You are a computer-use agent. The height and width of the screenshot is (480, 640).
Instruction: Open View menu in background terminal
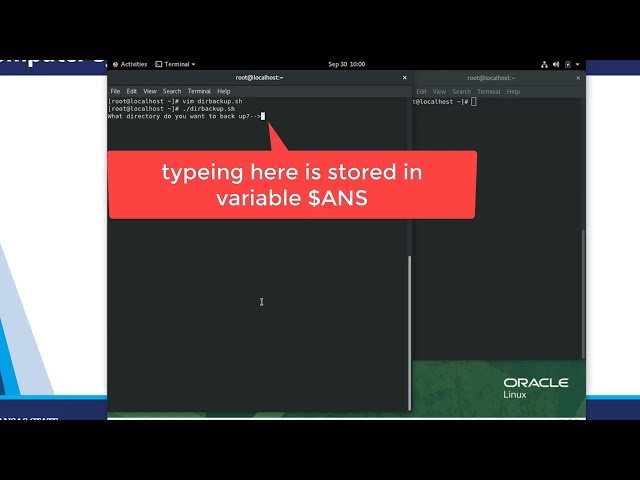click(440, 92)
